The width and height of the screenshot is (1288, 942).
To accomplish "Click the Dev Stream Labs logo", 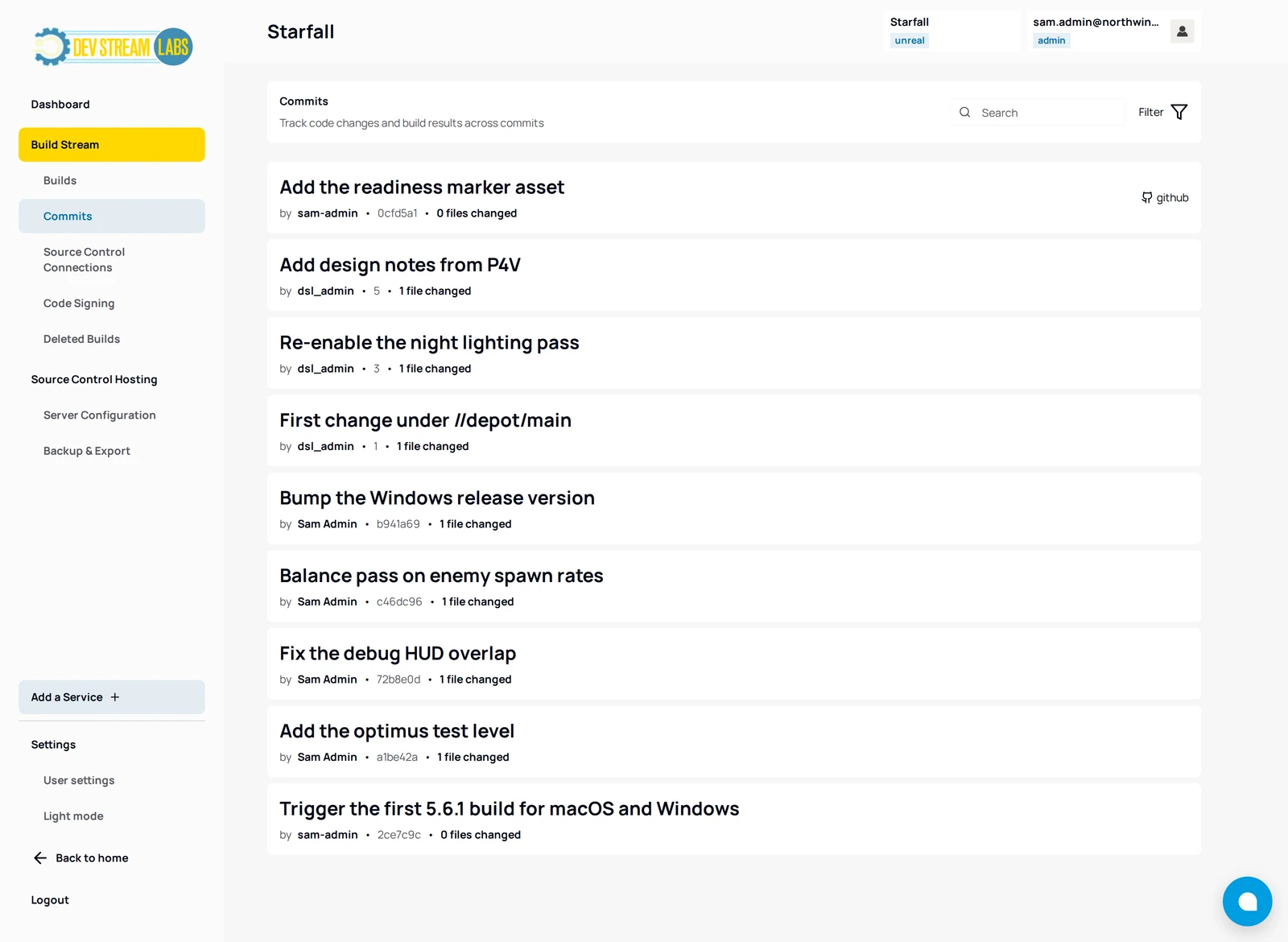I will 112,47.
